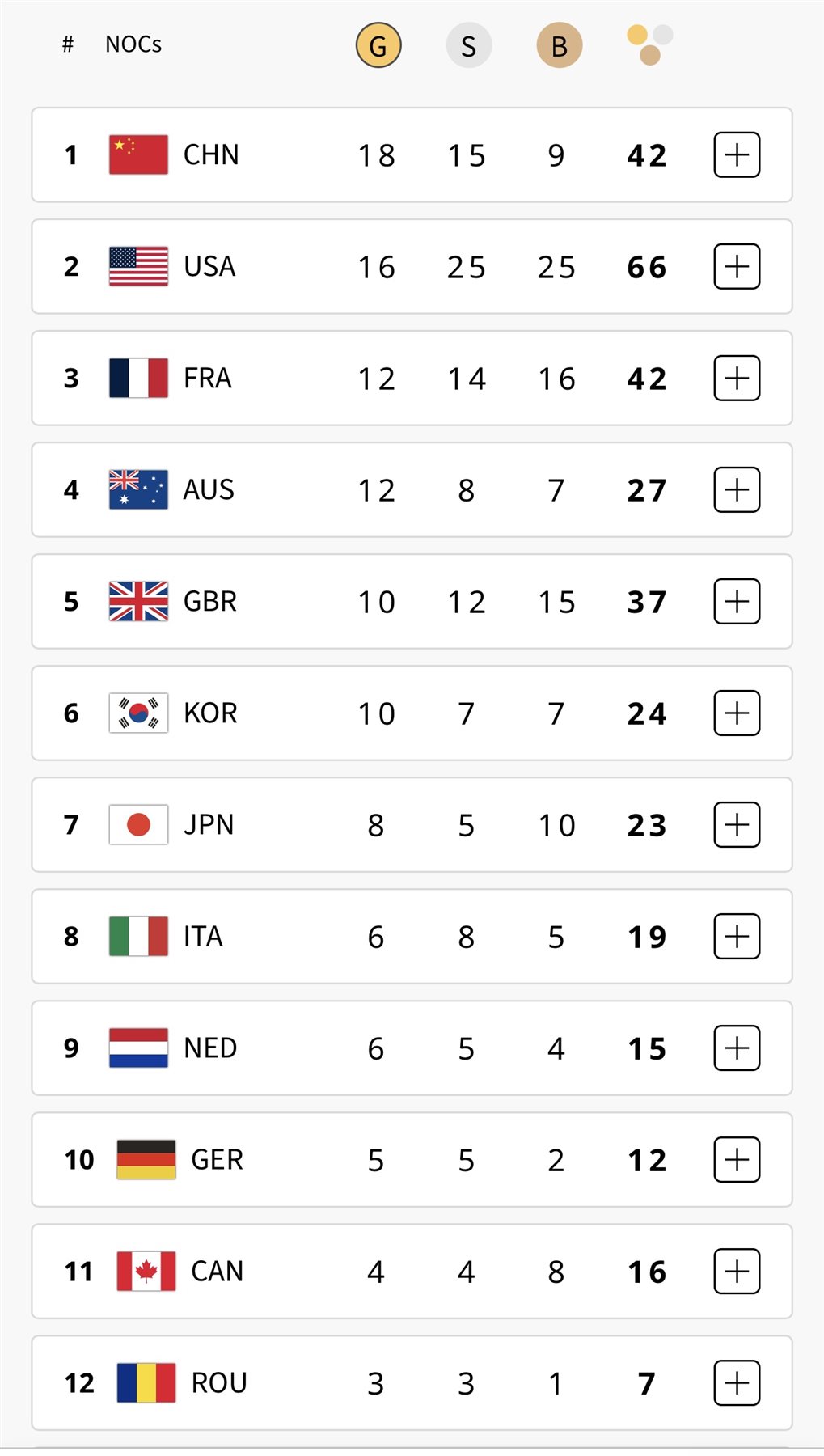Select USA total medal count 66
Image resolution: width=824 pixels, height=1456 pixels.
click(647, 267)
